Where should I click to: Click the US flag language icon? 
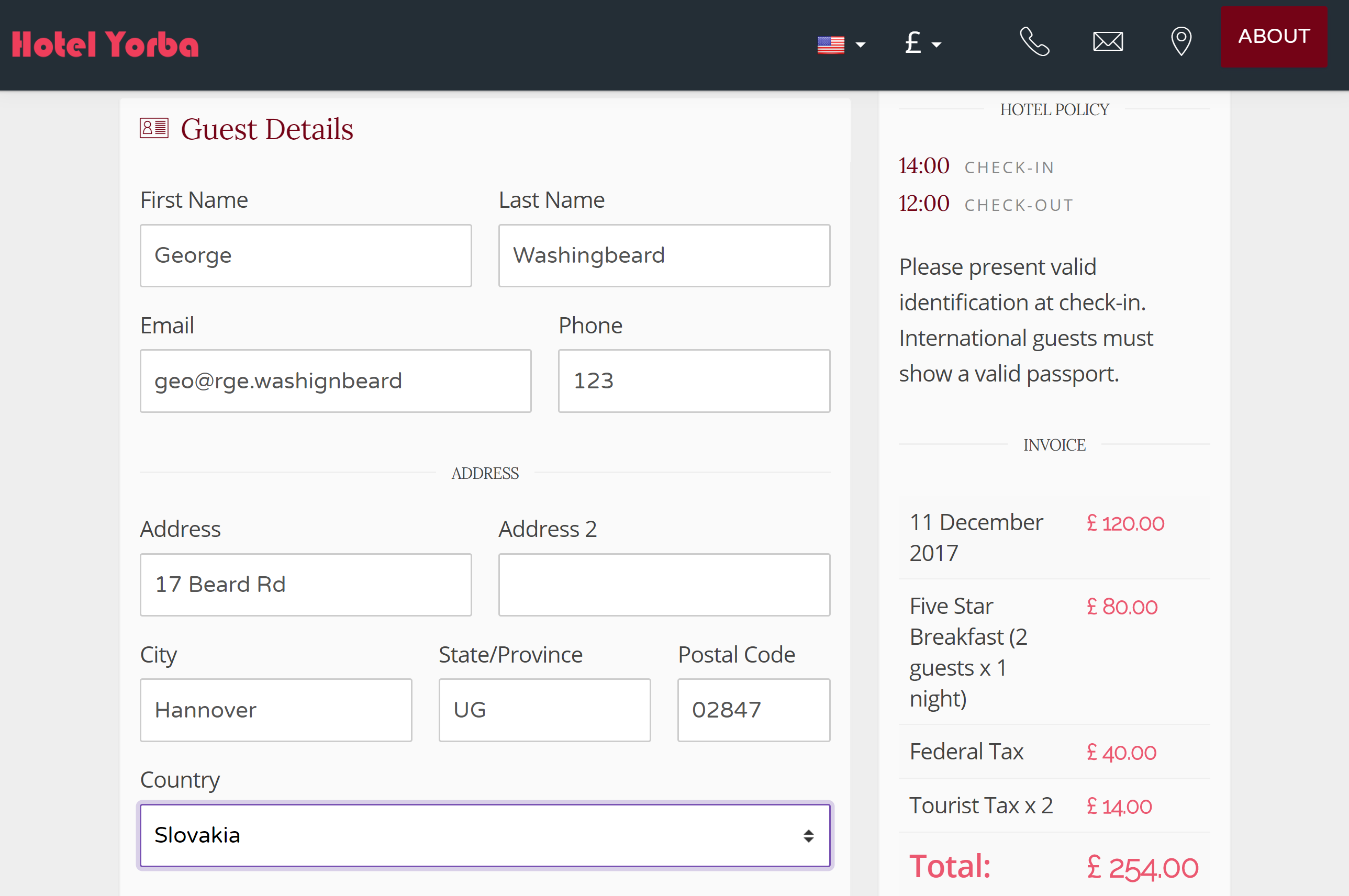(831, 44)
